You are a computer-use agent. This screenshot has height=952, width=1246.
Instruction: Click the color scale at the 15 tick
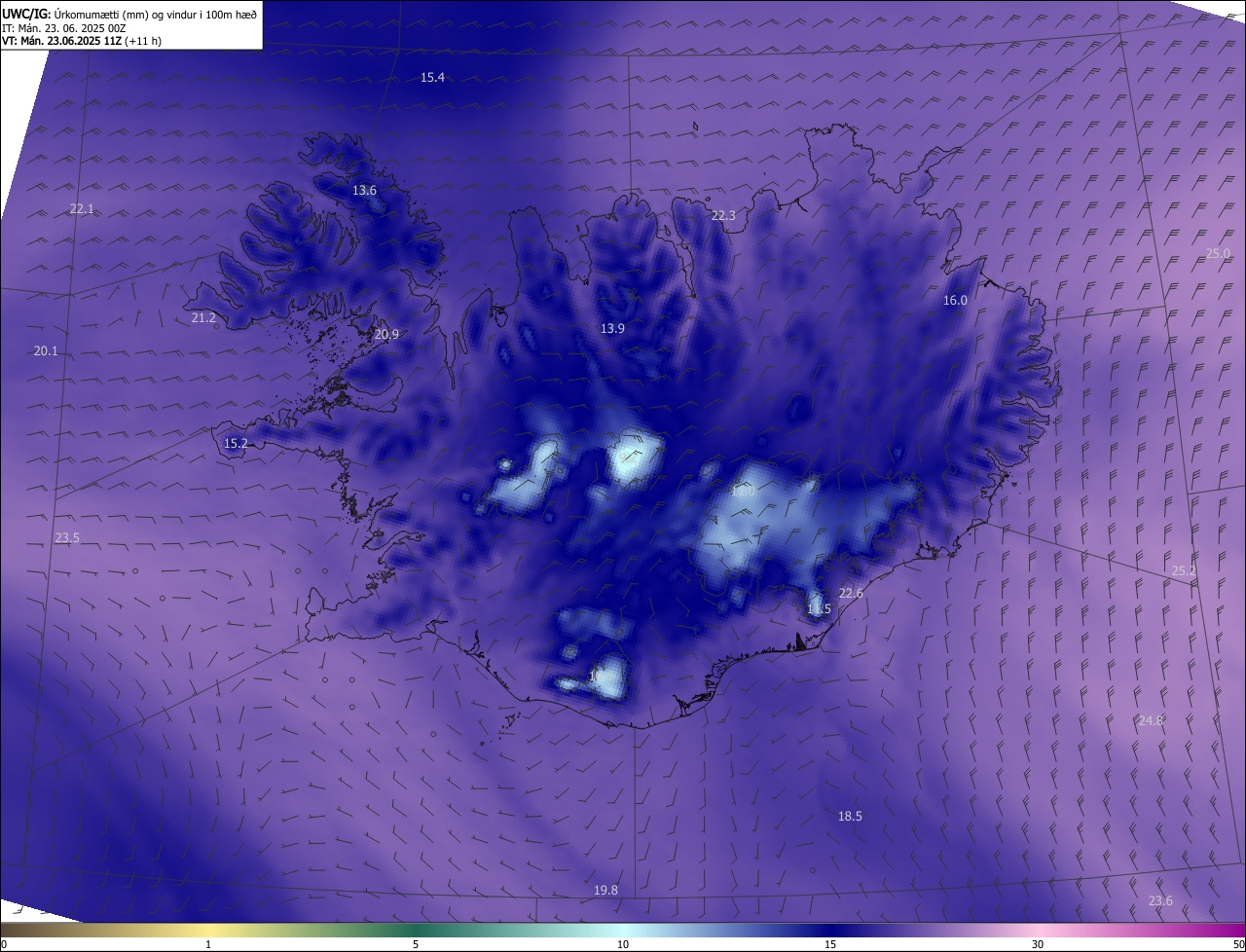pyautogui.click(x=830, y=944)
